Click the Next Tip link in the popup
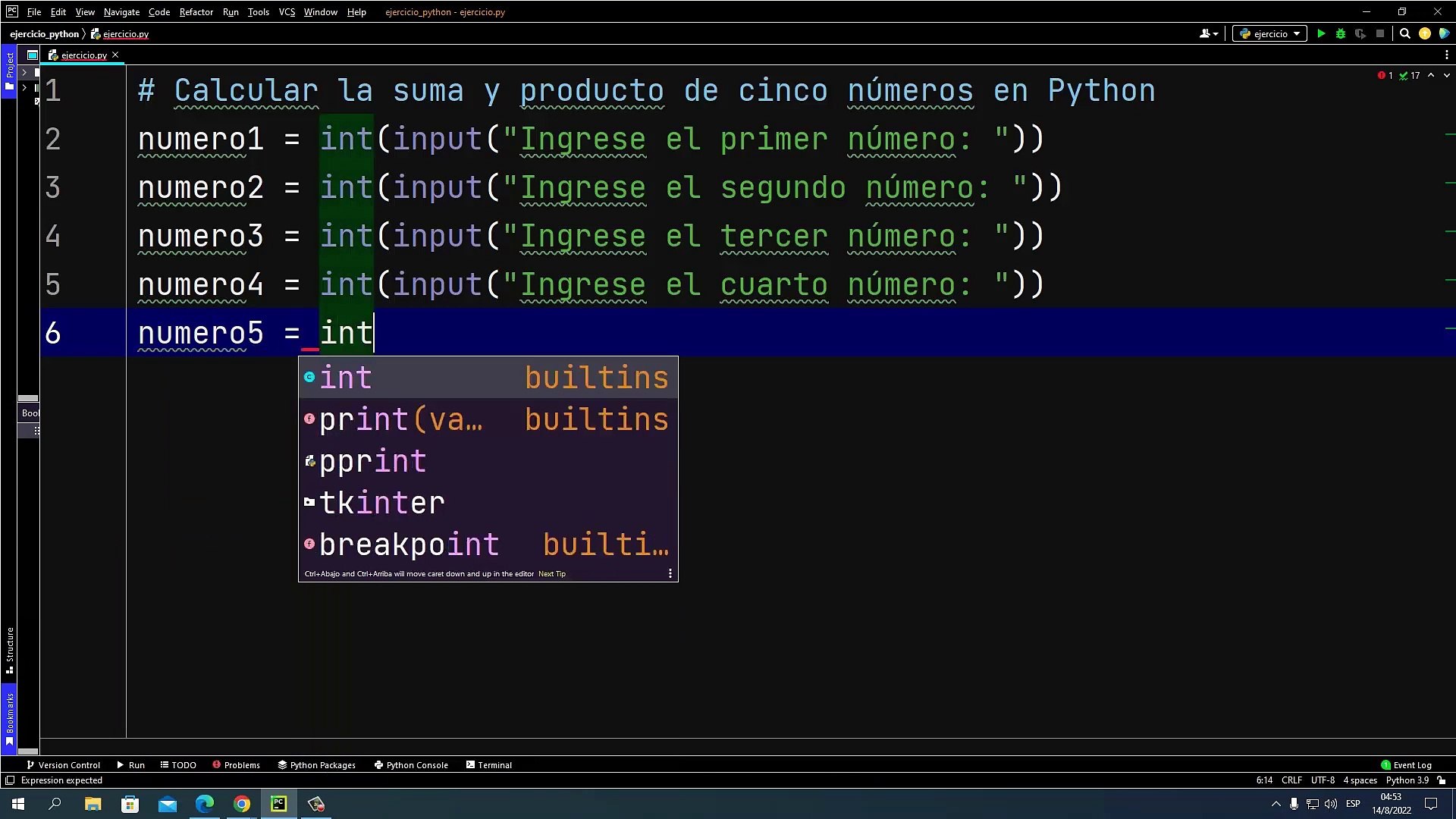This screenshot has width=1456, height=819. (x=551, y=574)
